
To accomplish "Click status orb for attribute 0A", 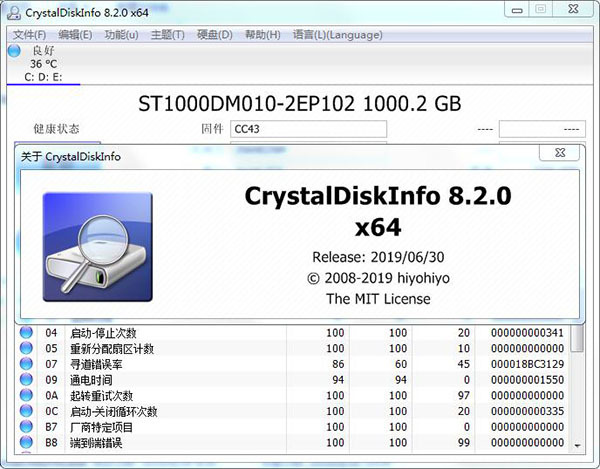I will pyautogui.click(x=26, y=395).
